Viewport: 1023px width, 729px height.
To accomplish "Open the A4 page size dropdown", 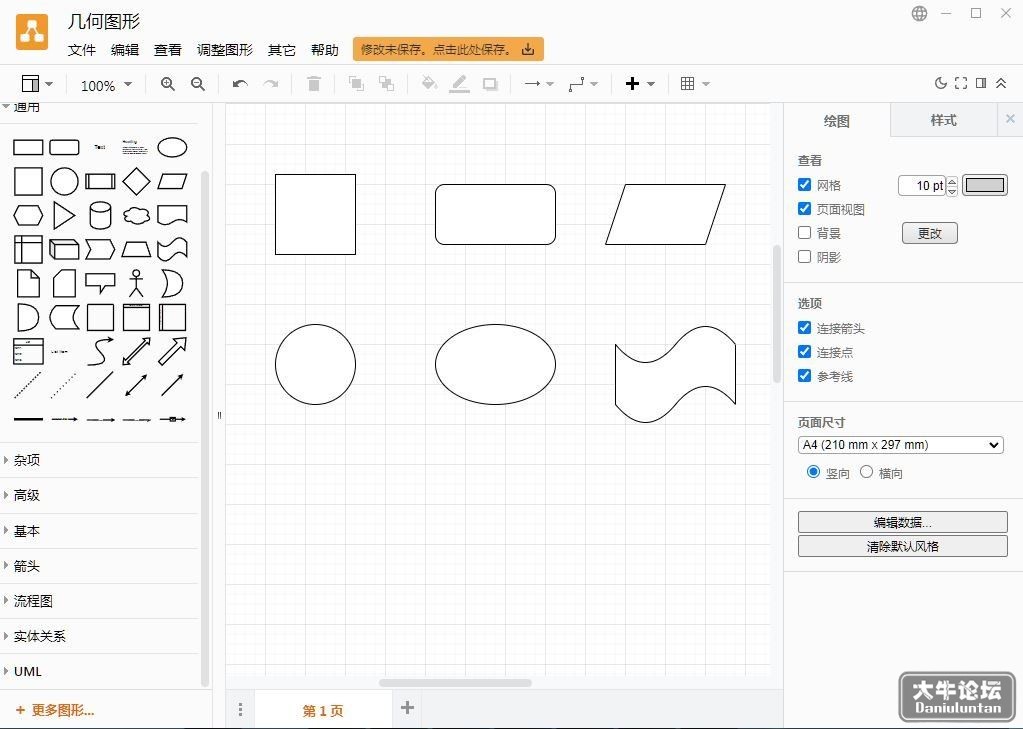I will [900, 445].
